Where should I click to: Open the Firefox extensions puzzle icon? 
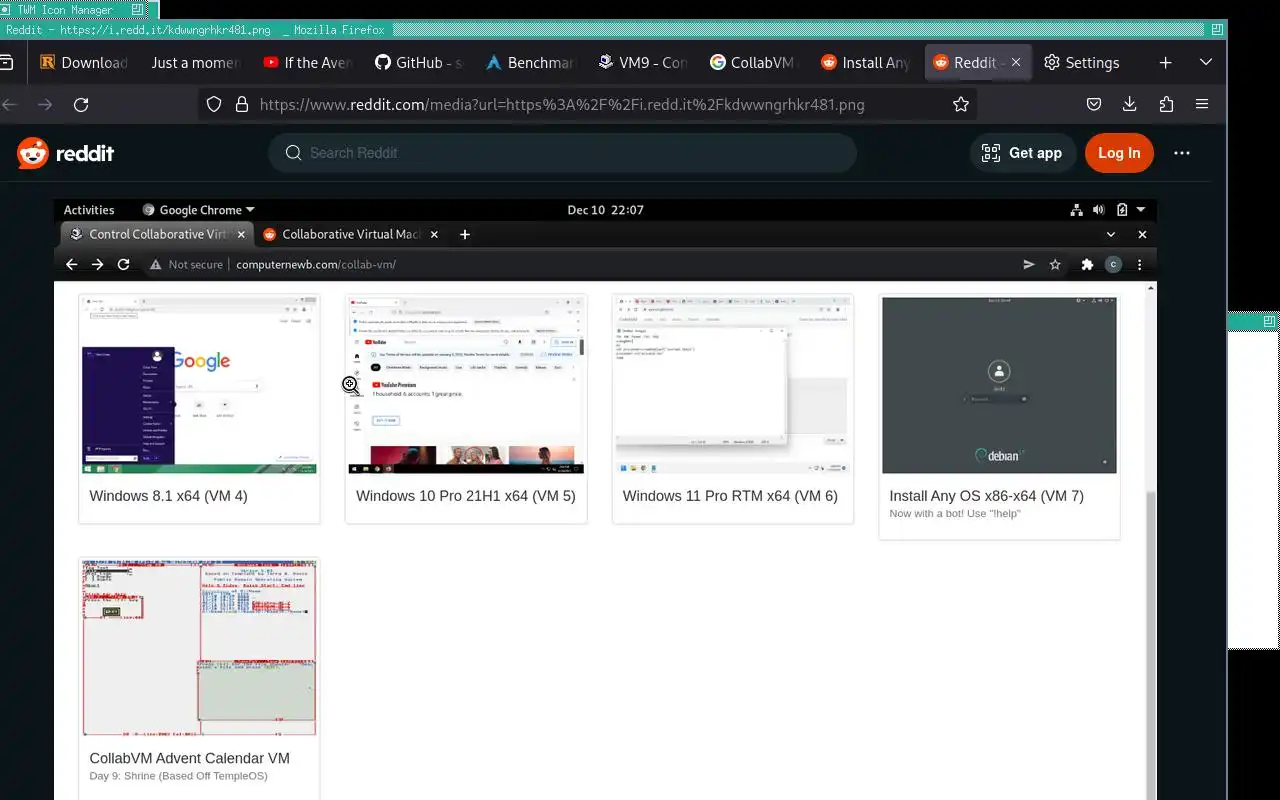coord(1166,104)
